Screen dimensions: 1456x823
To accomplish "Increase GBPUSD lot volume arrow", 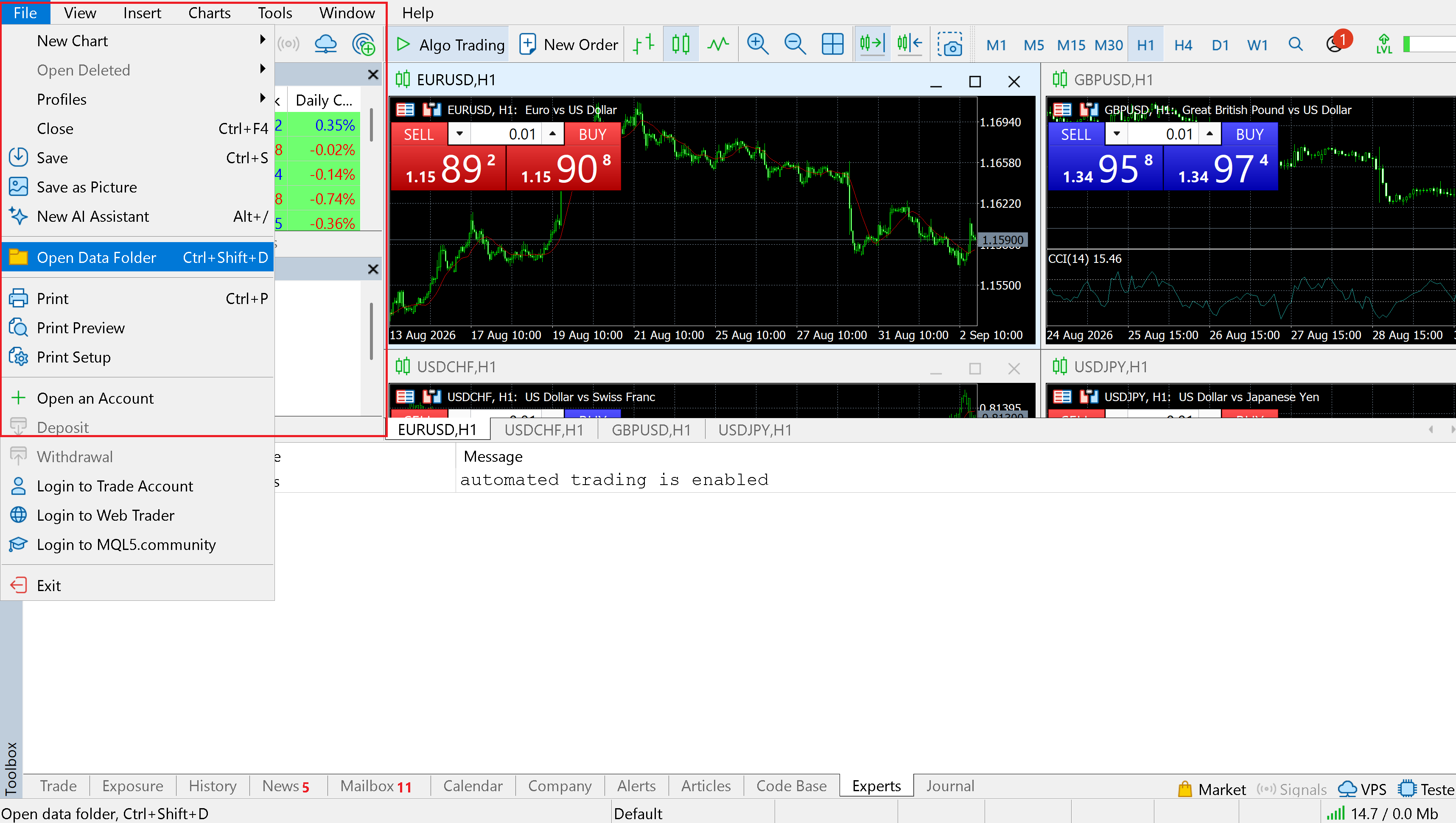I will (x=1210, y=134).
